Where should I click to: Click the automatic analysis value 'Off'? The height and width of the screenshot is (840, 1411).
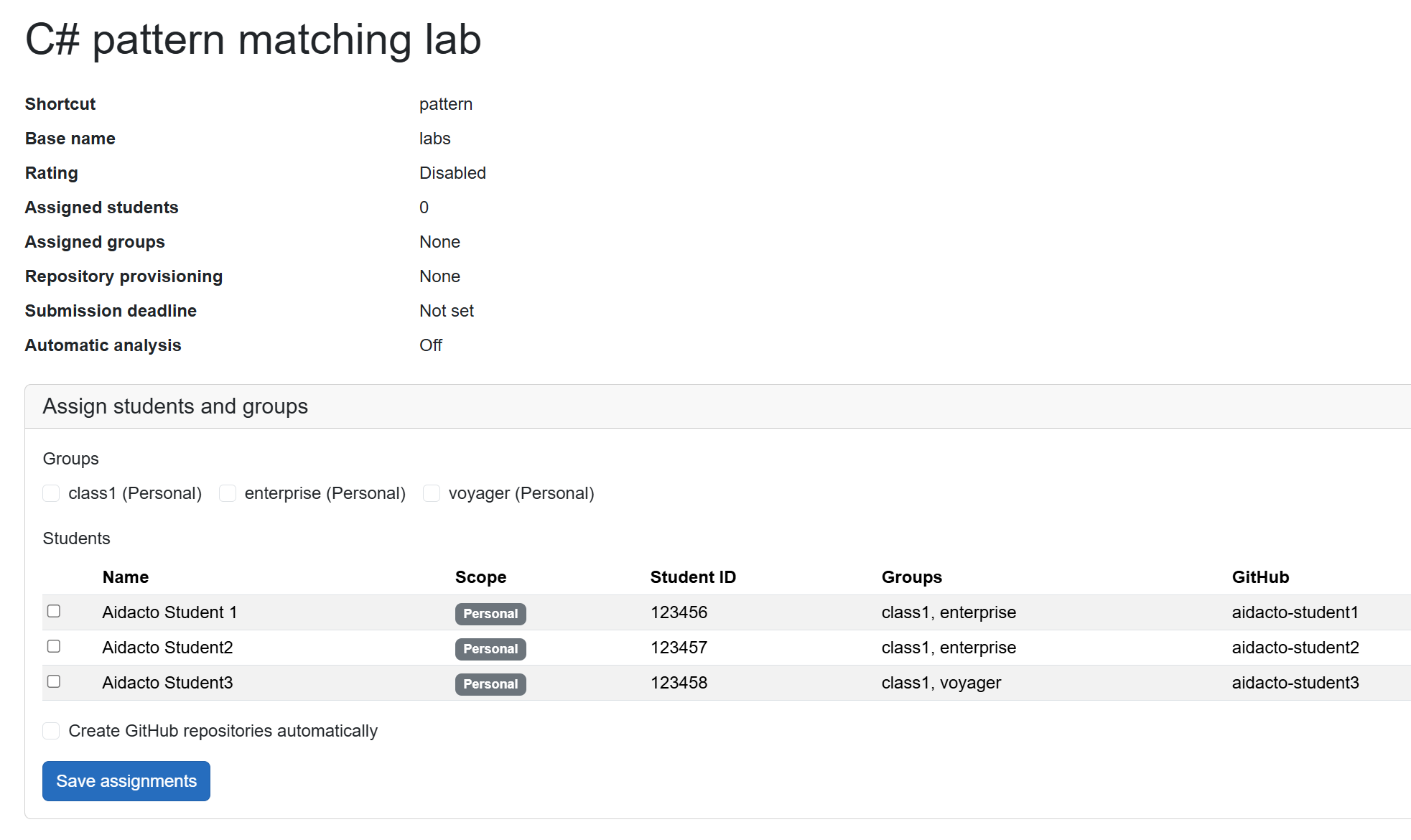click(431, 345)
